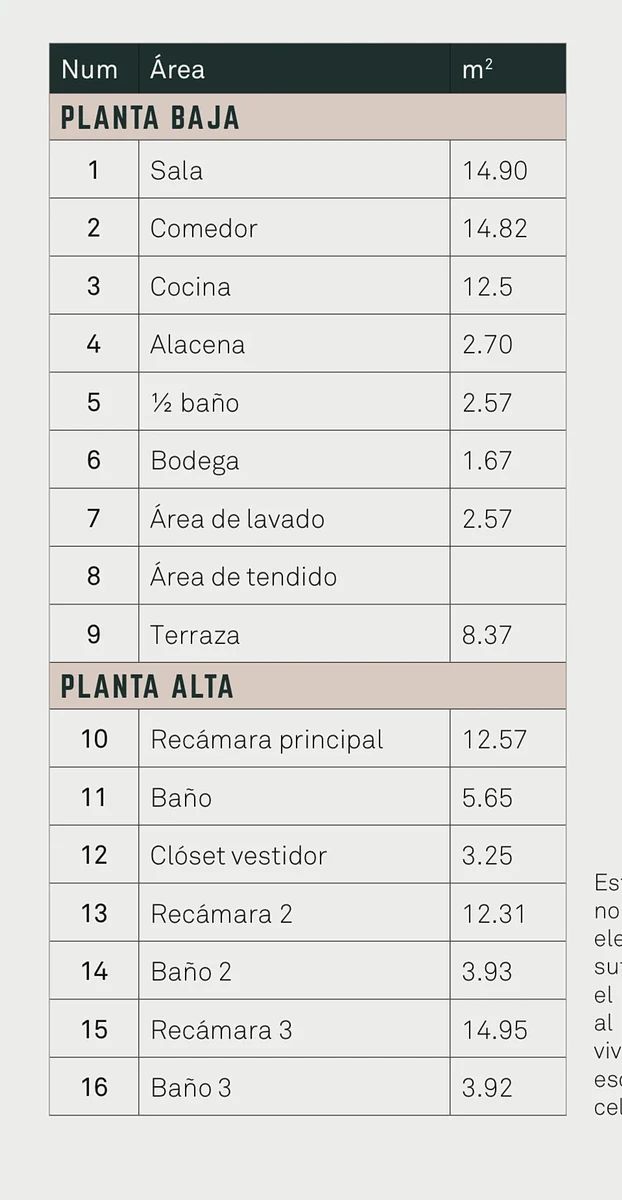Select the Comedor area entry
The image size is (622, 1200).
point(204,228)
